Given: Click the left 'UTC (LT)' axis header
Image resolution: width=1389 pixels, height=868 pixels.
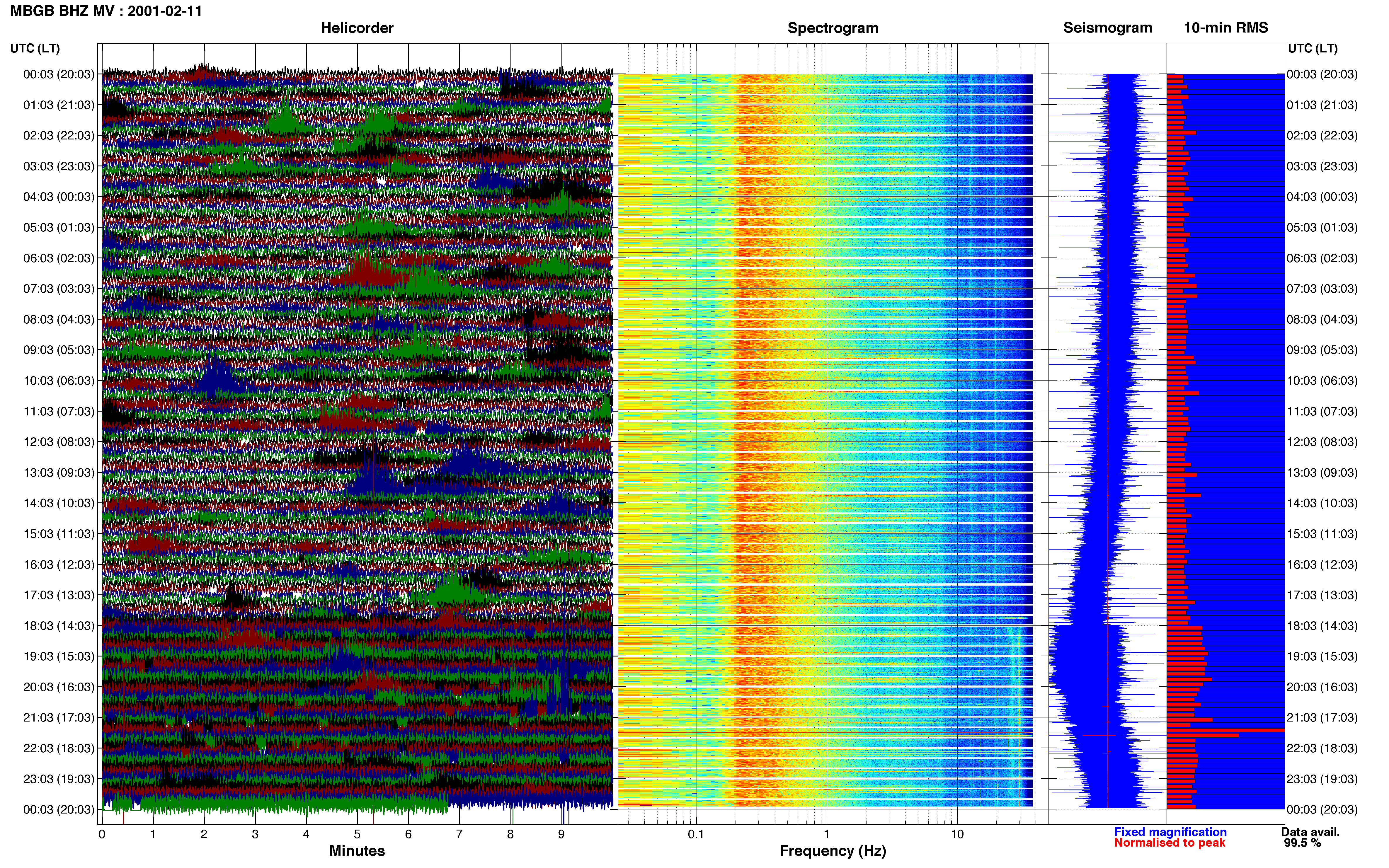Looking at the screenshot, I should pyautogui.click(x=35, y=48).
